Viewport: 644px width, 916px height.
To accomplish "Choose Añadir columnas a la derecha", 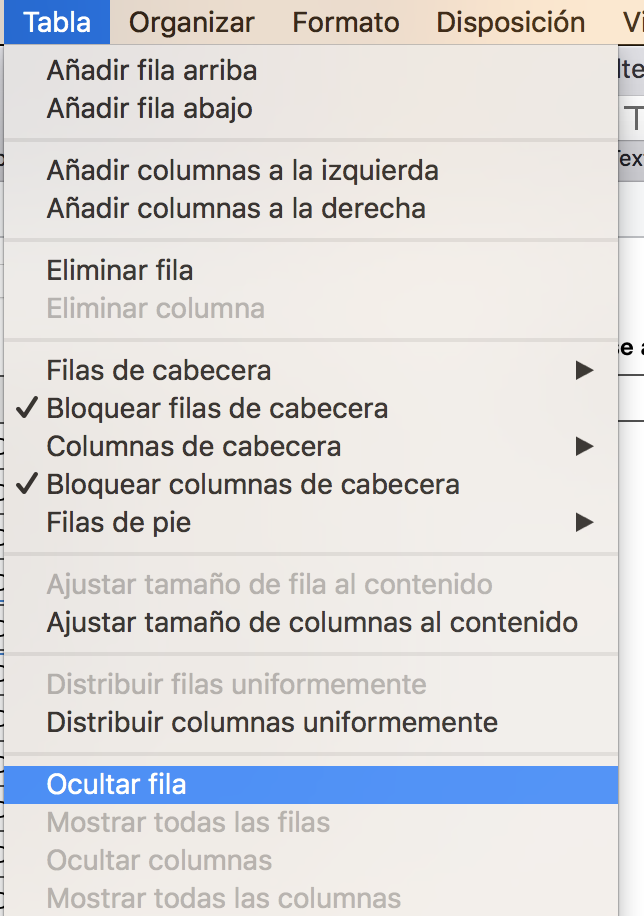I will (x=236, y=209).
